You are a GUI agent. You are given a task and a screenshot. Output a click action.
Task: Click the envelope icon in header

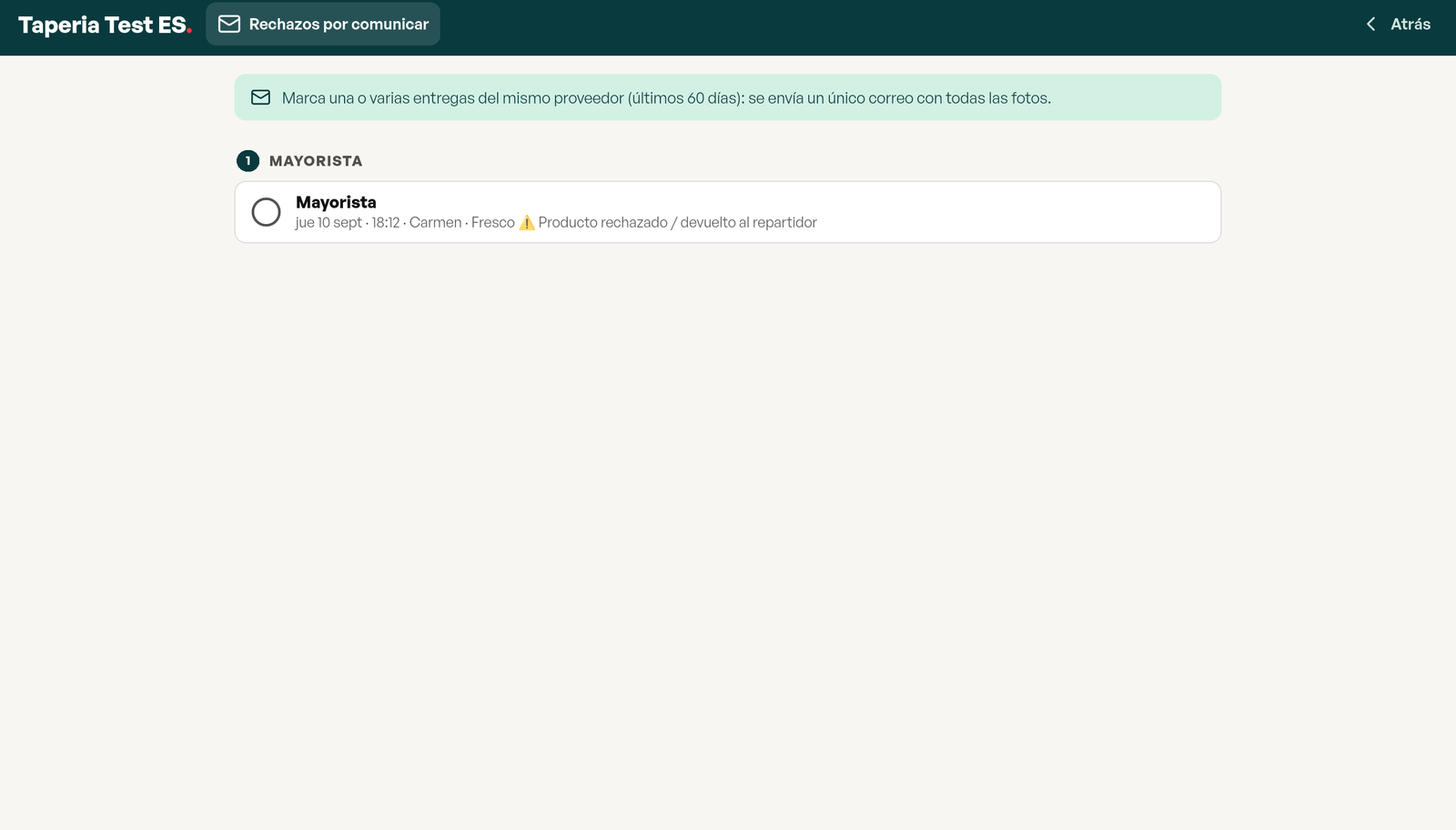pyautogui.click(x=229, y=24)
